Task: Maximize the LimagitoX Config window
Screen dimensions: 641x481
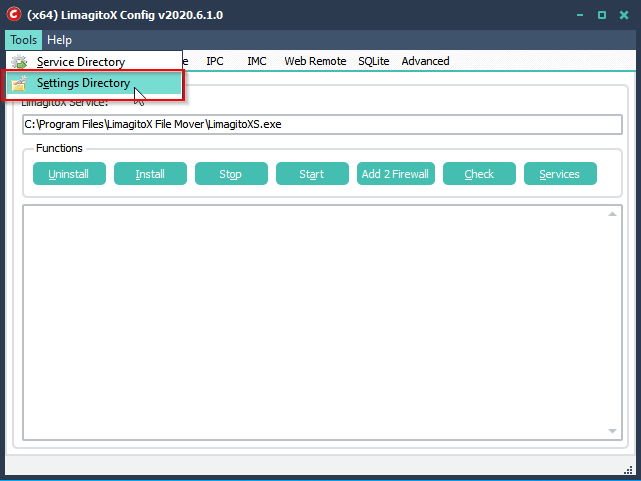Action: (x=602, y=15)
